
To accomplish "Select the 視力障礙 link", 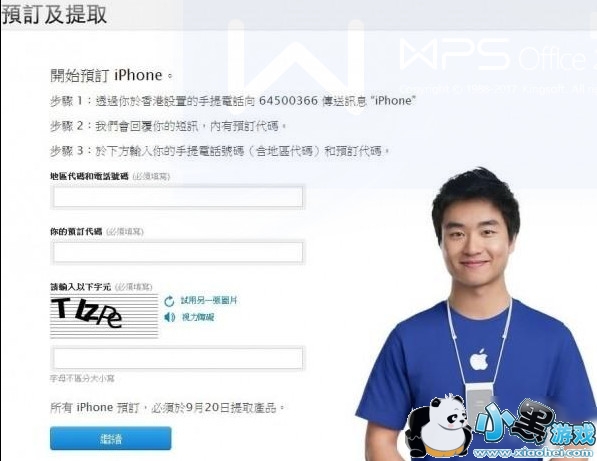I will tap(197, 317).
